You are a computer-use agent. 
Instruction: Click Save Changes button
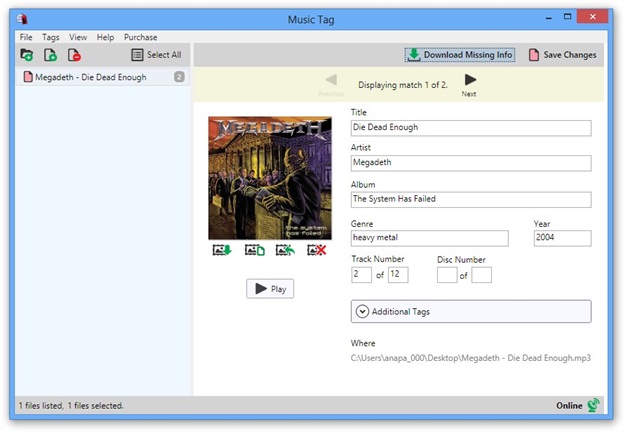(x=562, y=55)
